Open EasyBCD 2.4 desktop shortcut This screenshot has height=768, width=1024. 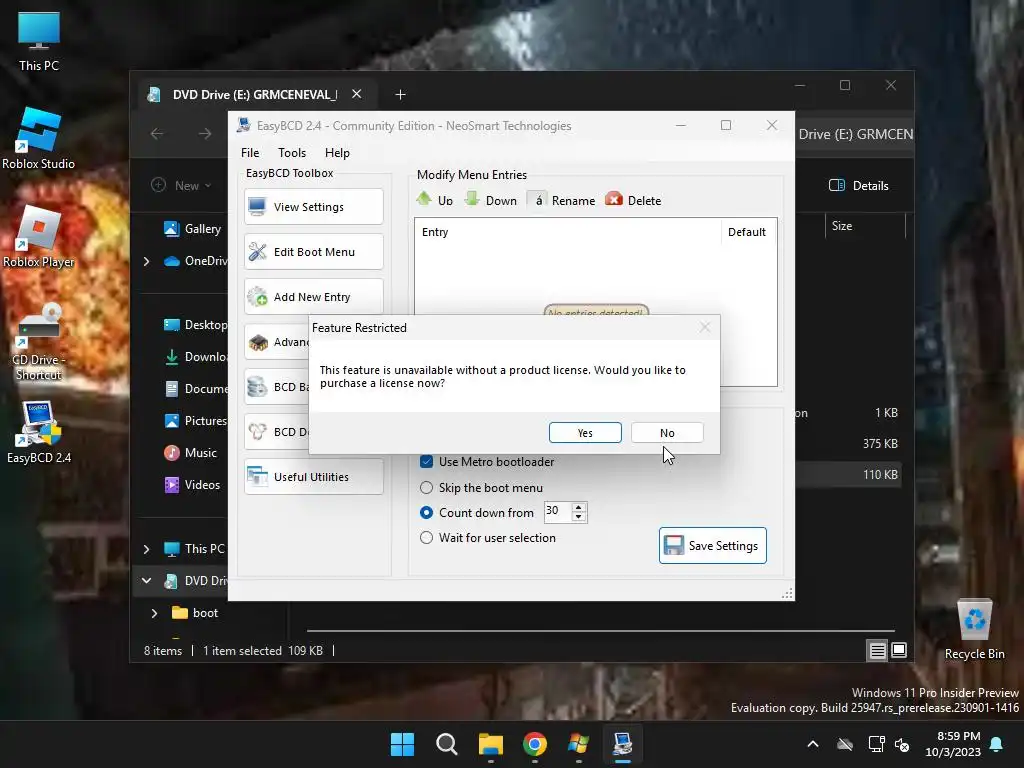click(39, 432)
